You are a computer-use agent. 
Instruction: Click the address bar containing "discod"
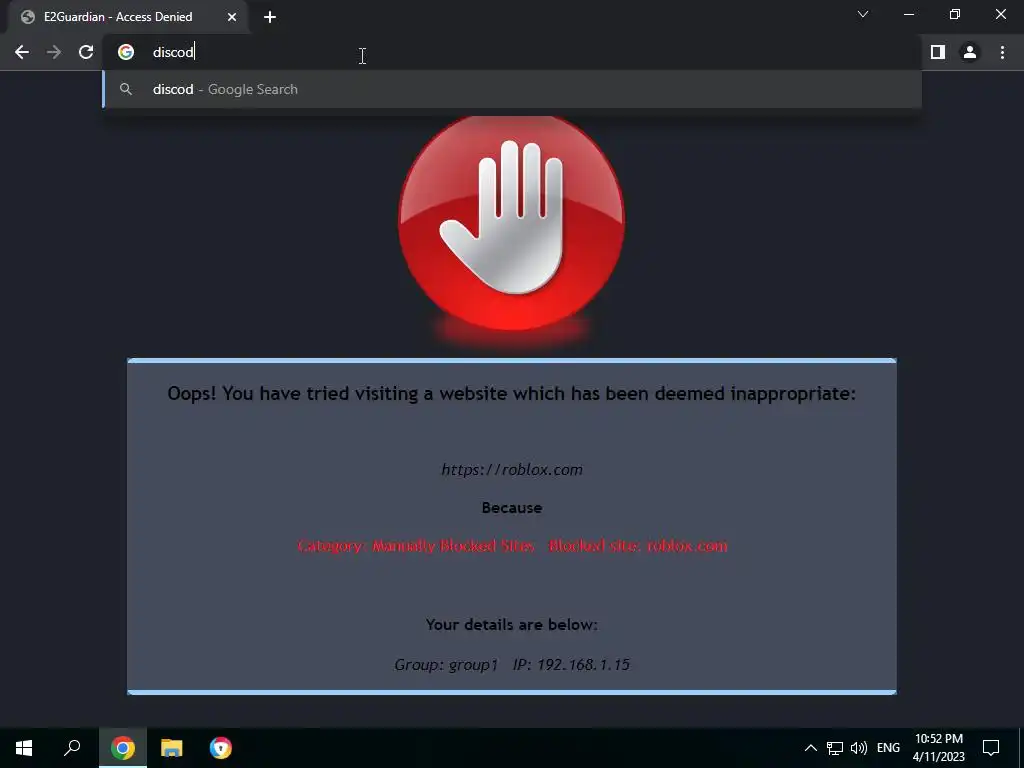pyautogui.click(x=513, y=52)
